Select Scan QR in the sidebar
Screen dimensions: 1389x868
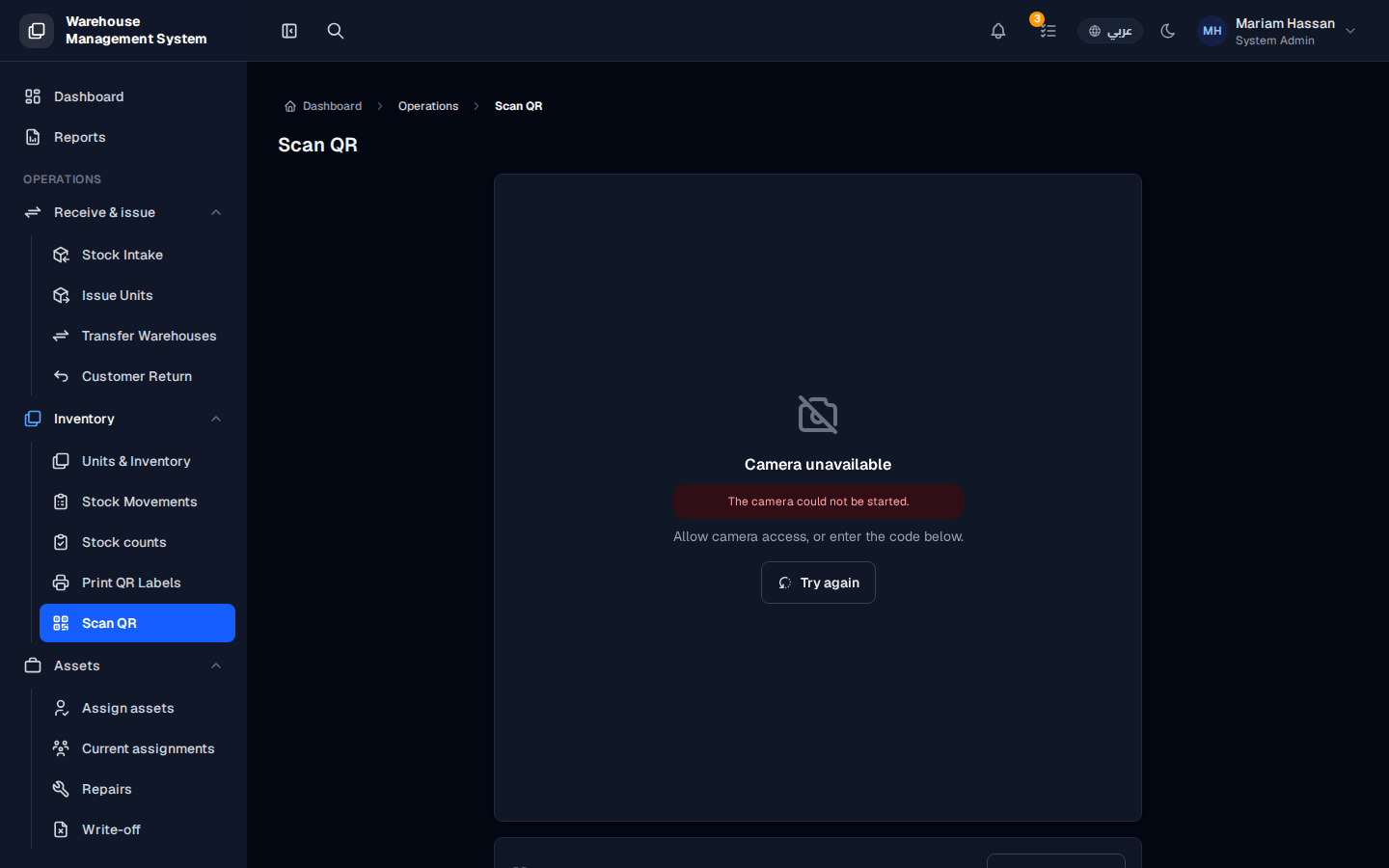(137, 623)
